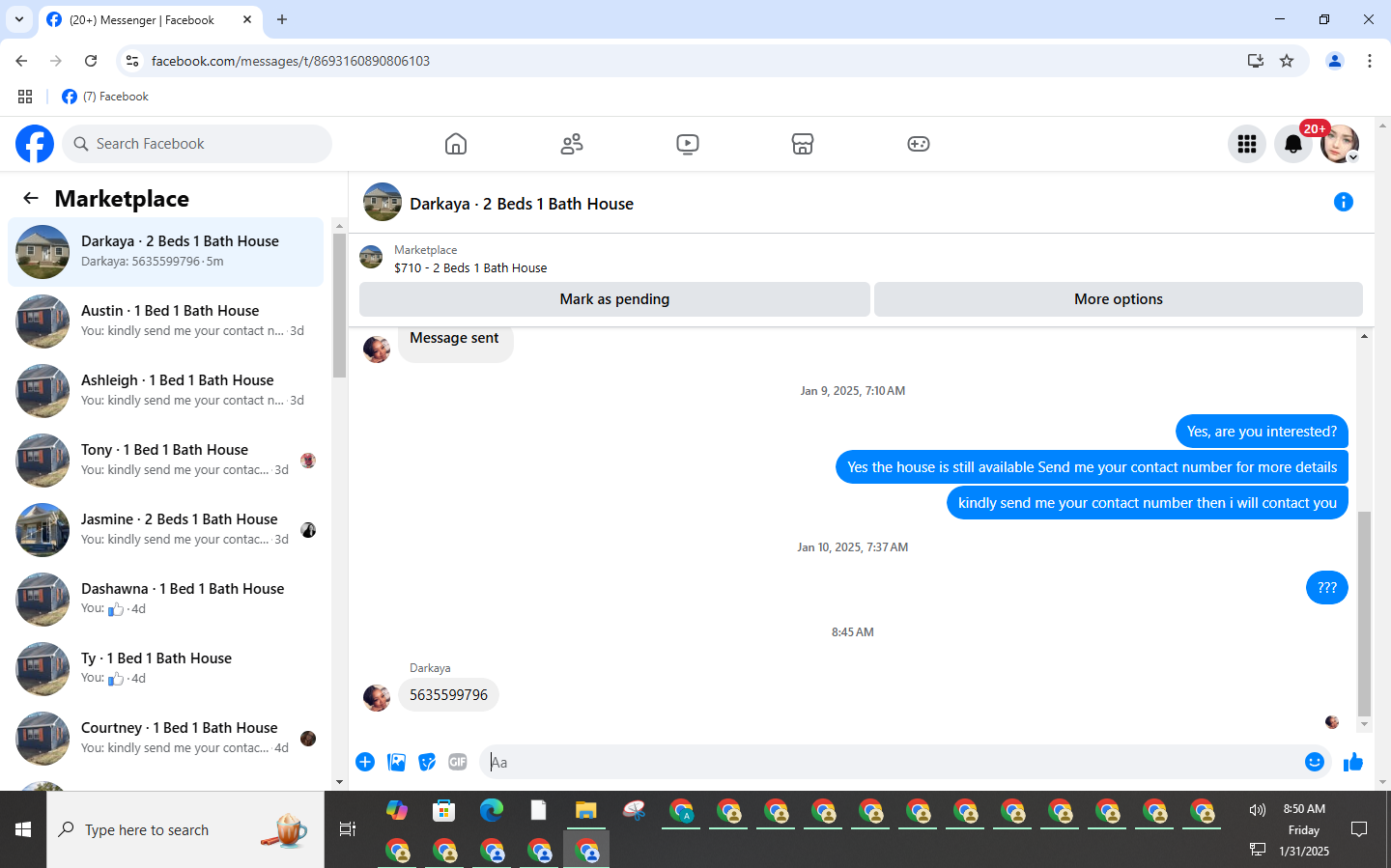Screen dimensions: 1391x868
Task: Open Microsoft Store from the taskbar
Action: coord(444,810)
